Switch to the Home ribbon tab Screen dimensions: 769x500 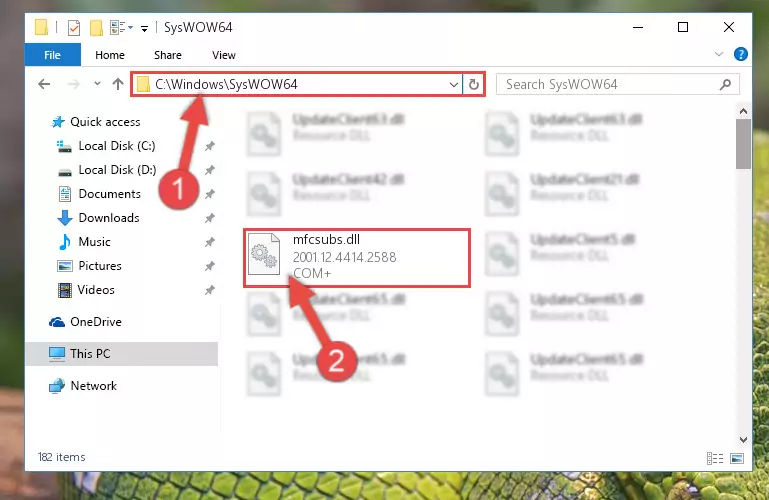[110, 55]
